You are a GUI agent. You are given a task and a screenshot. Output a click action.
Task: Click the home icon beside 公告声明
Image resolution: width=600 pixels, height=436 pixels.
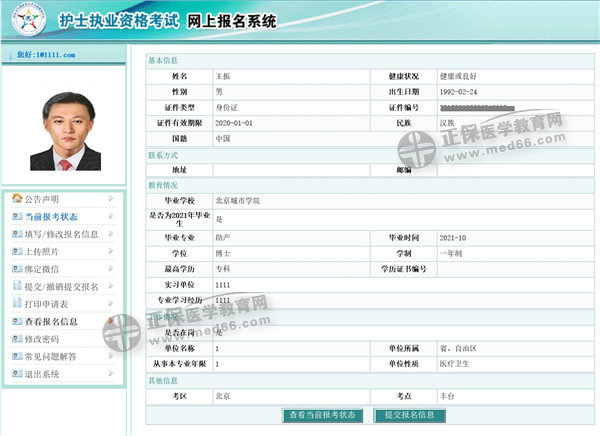tap(17, 198)
